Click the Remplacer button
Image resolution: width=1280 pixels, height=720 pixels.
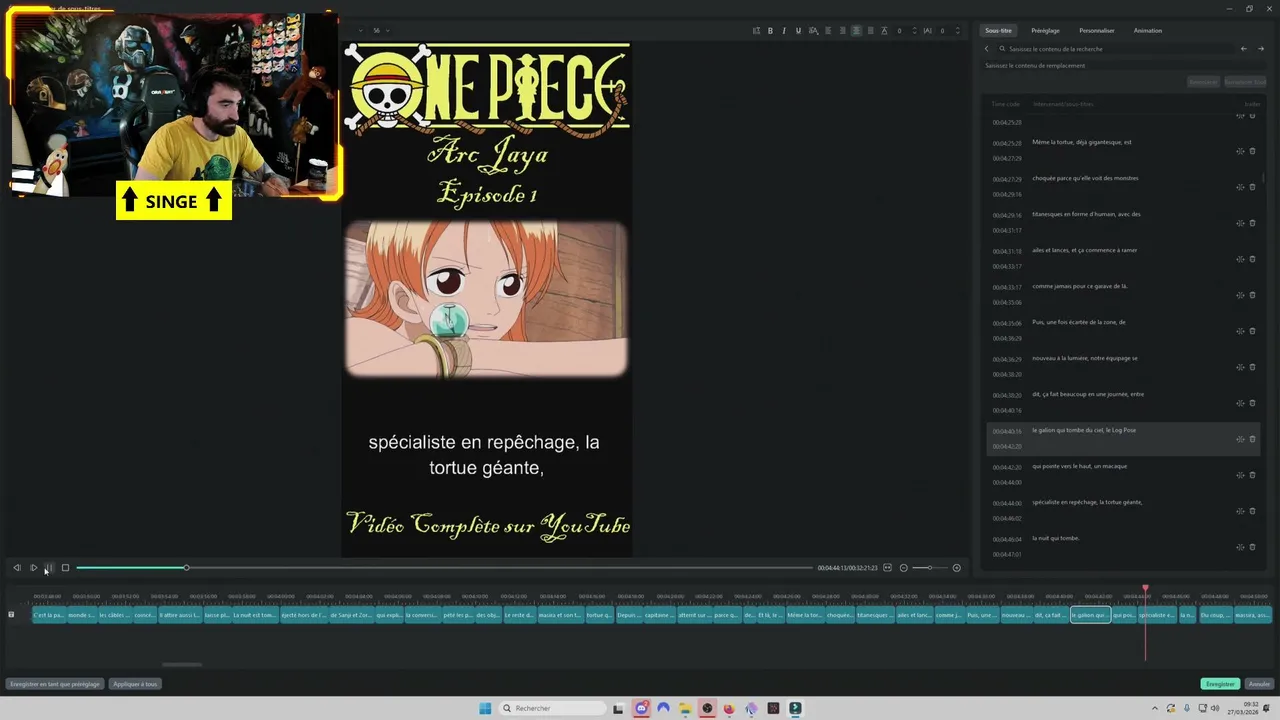click(x=1203, y=82)
